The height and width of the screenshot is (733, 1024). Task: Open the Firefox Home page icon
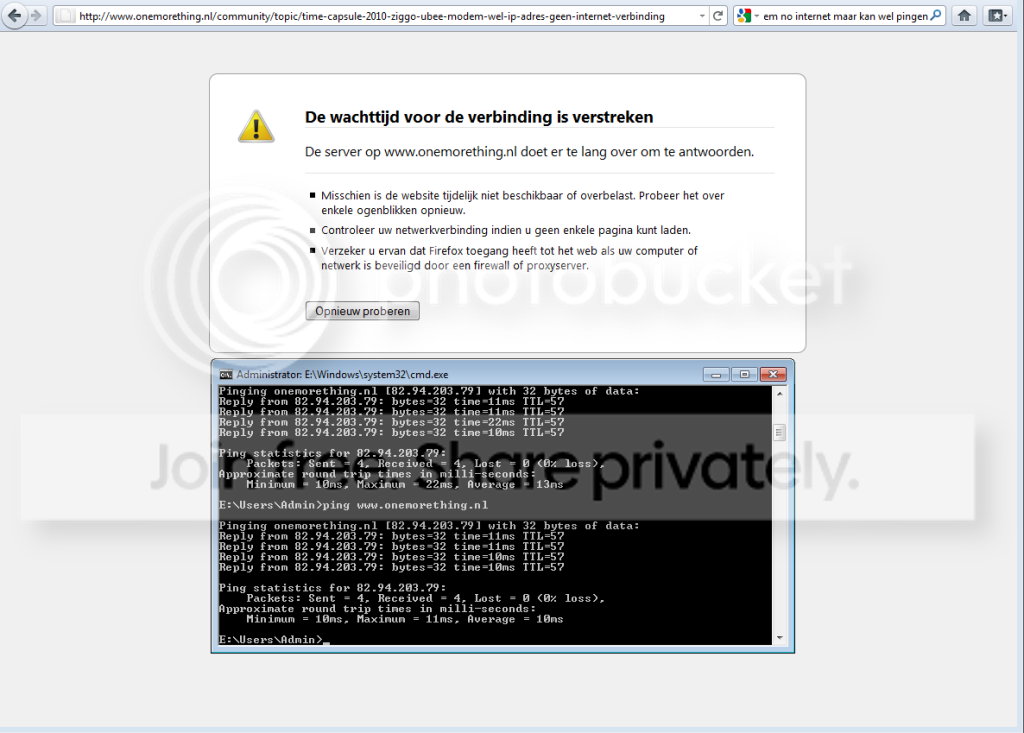(964, 16)
